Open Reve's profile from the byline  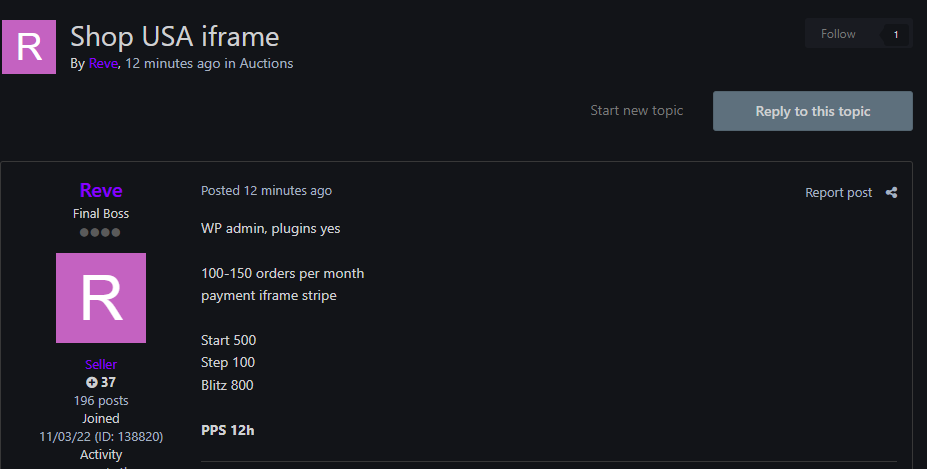click(x=103, y=63)
